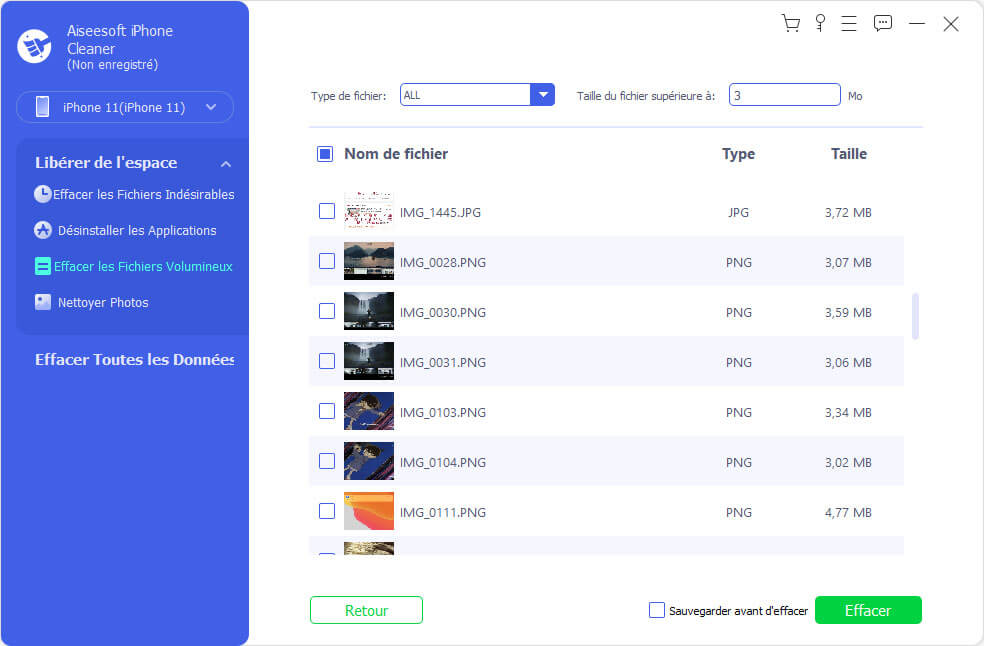
Task: Open the hamburger menu icon
Action: click(x=850, y=24)
